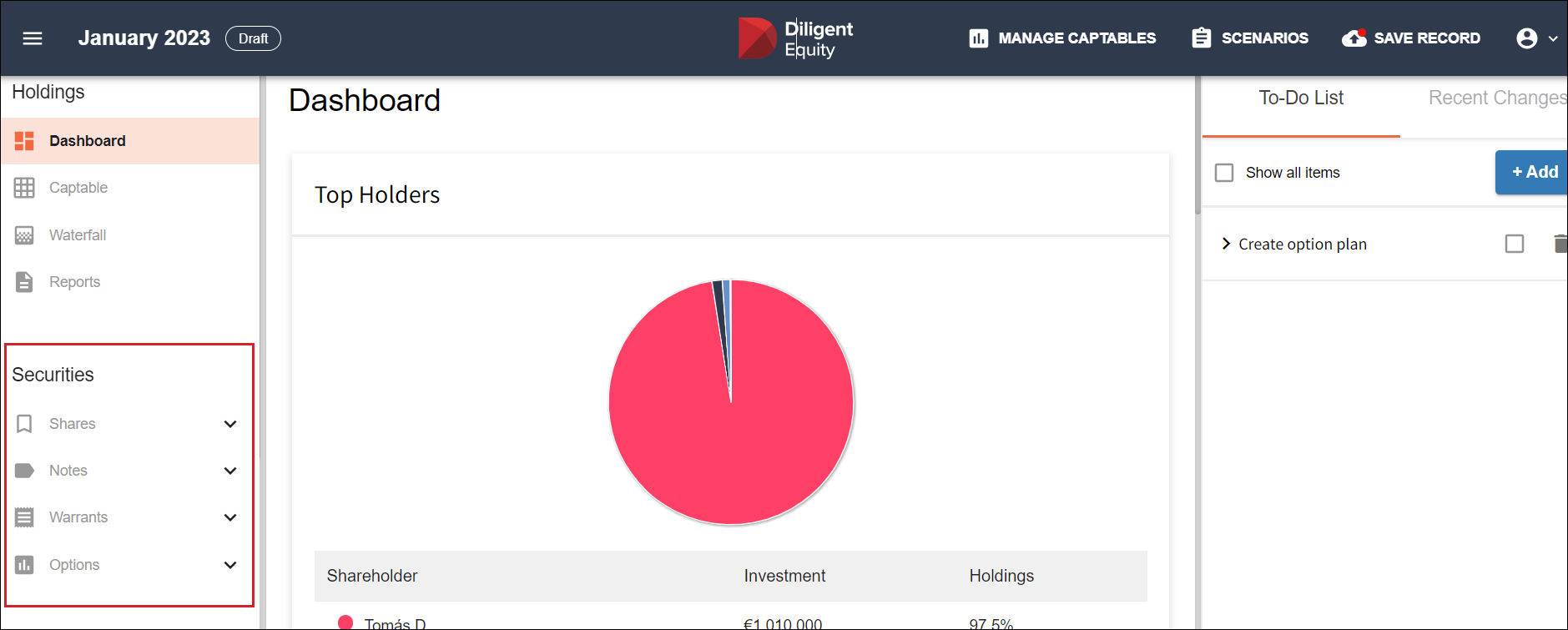Check off the Create option plan task
Viewport: 1568px width, 630px height.
1514,244
